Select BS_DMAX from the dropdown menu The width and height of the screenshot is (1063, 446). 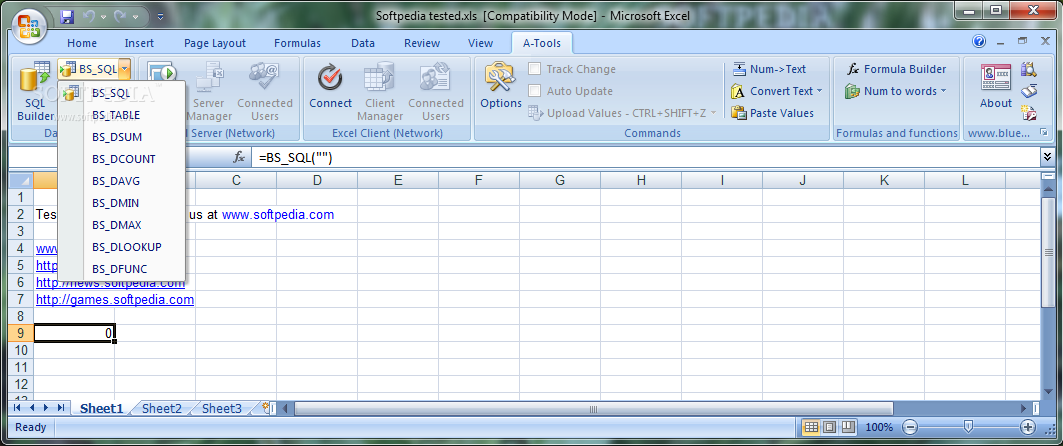click(121, 225)
